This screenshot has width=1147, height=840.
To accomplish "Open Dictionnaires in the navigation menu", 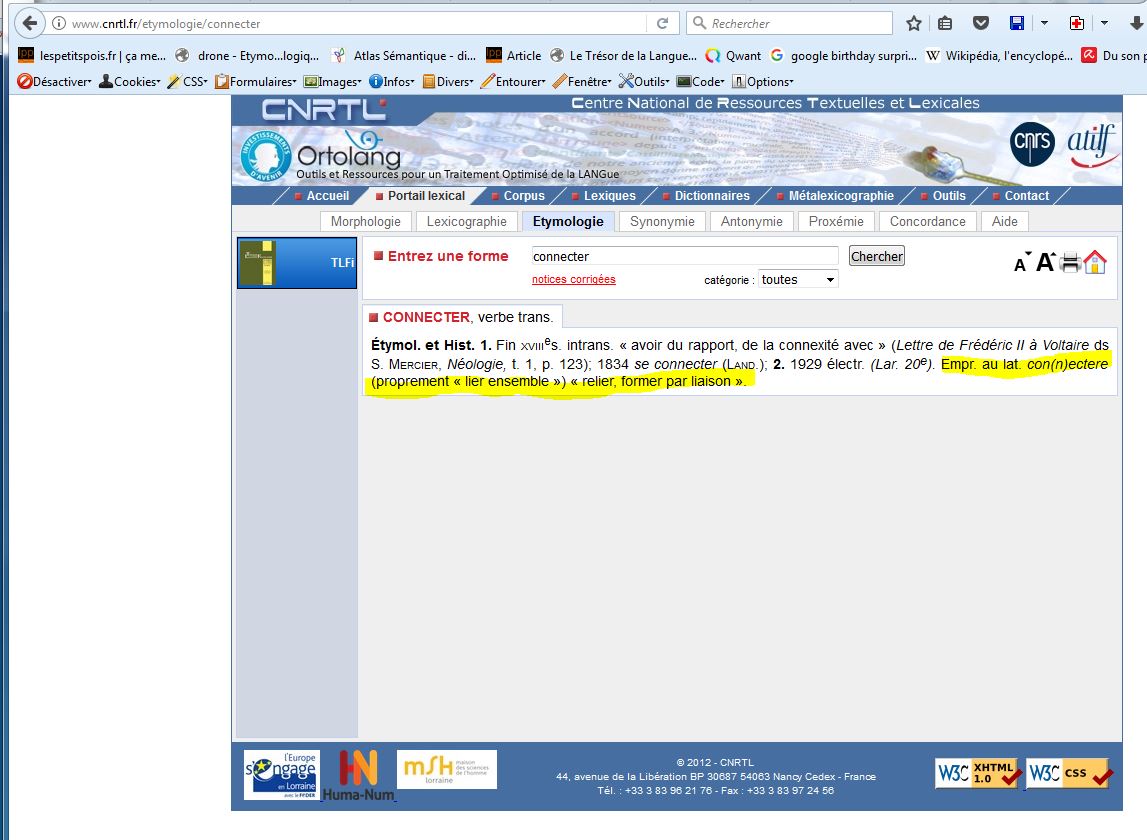I will [x=711, y=196].
